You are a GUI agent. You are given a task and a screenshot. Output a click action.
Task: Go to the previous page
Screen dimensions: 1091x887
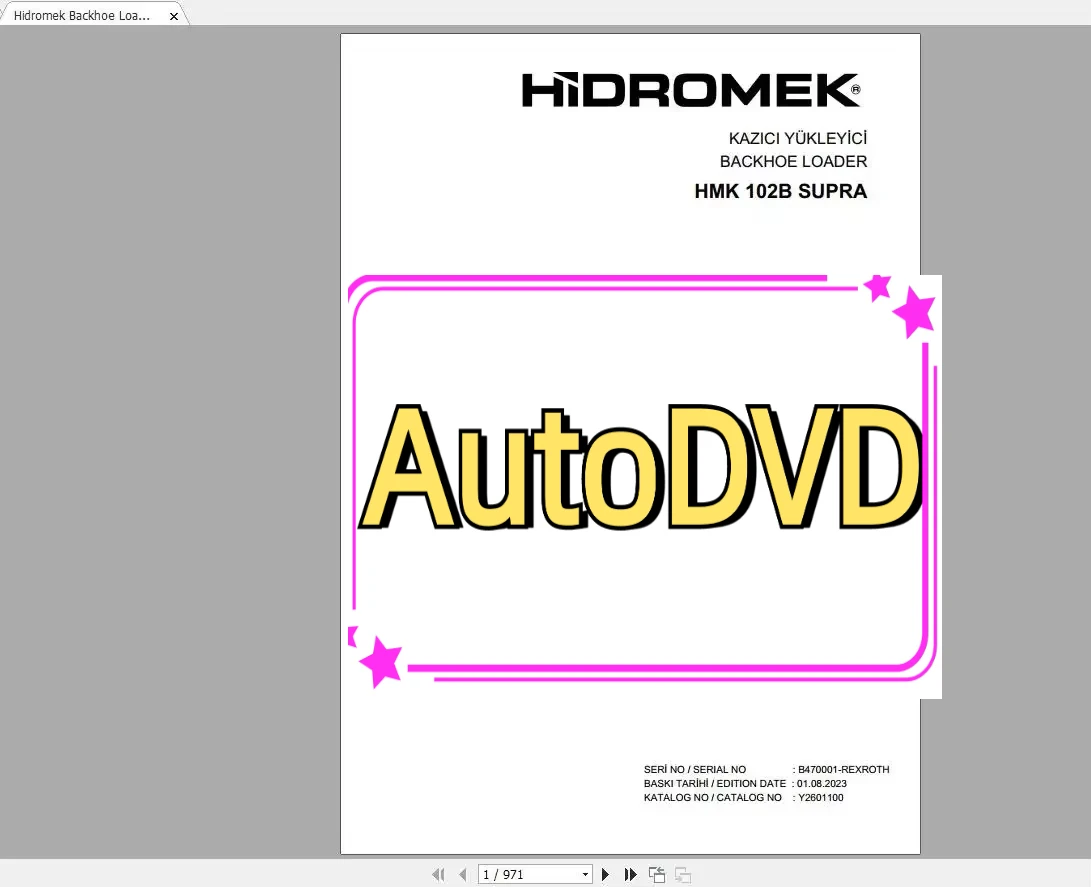pyautogui.click(x=463, y=874)
